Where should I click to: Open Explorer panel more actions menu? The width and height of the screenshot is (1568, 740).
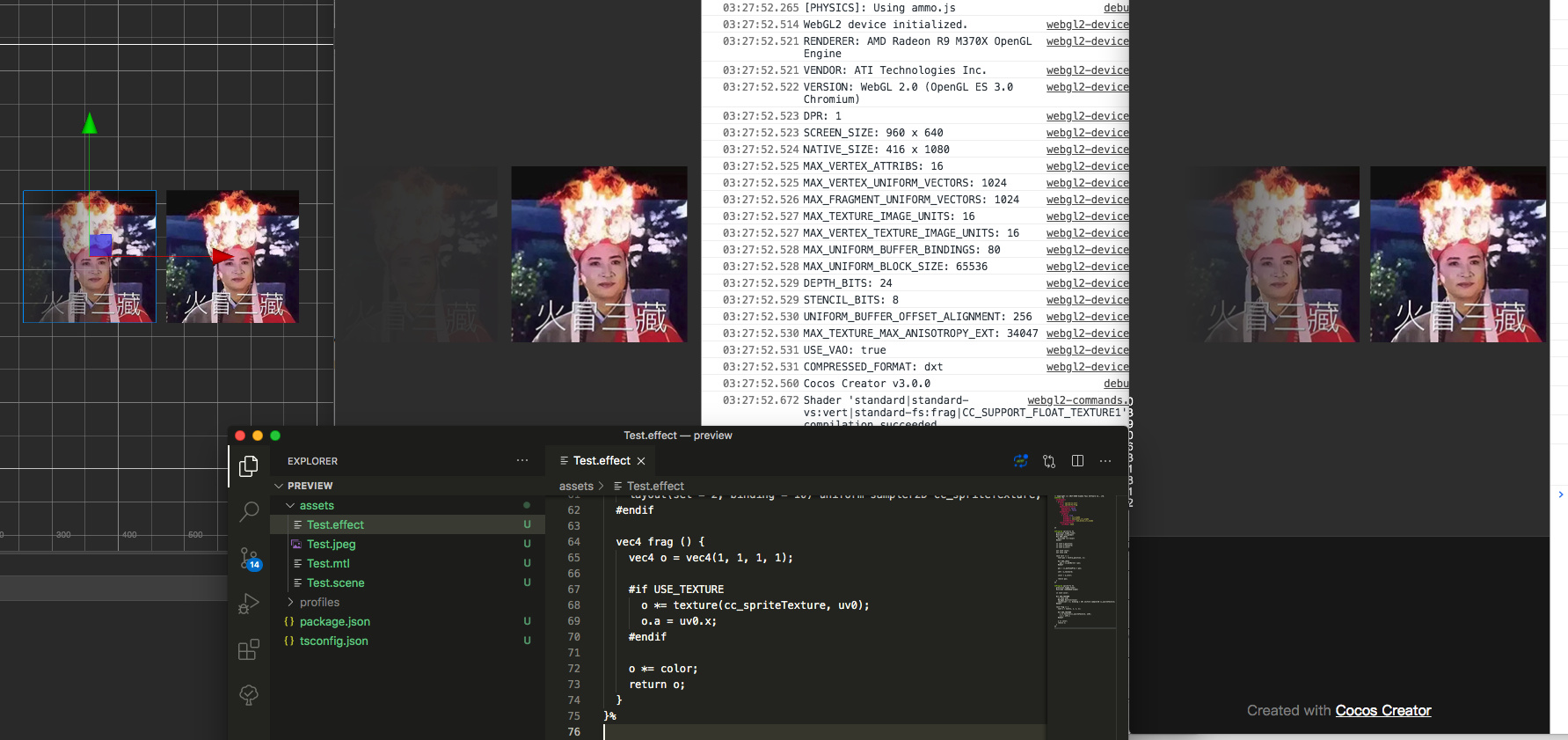pyautogui.click(x=522, y=460)
